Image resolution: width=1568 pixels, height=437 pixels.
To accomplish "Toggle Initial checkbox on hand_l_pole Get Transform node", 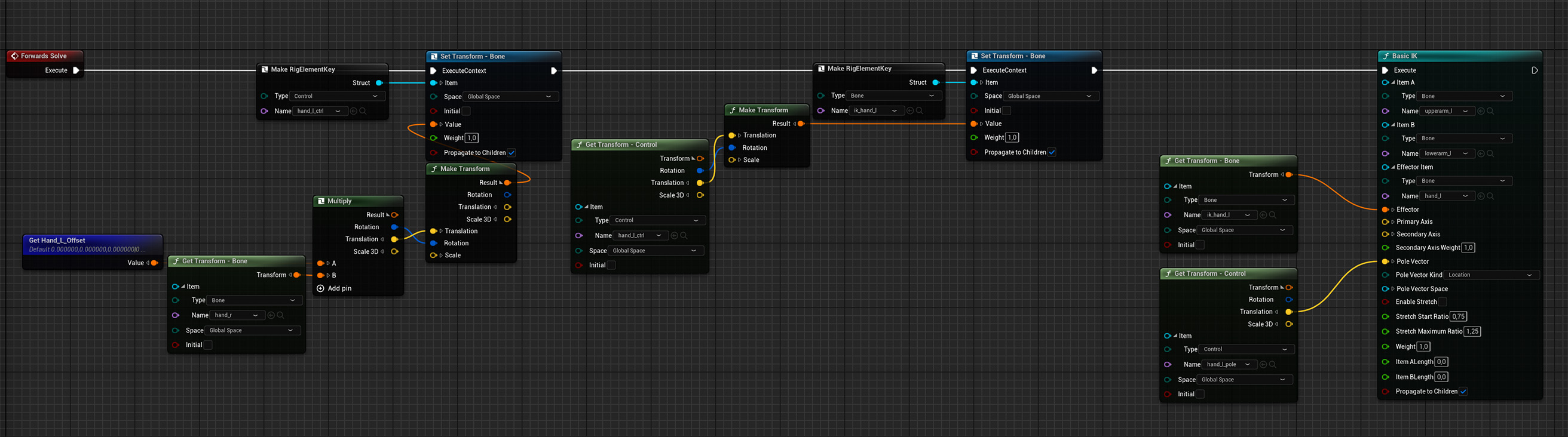I will coord(1200,395).
